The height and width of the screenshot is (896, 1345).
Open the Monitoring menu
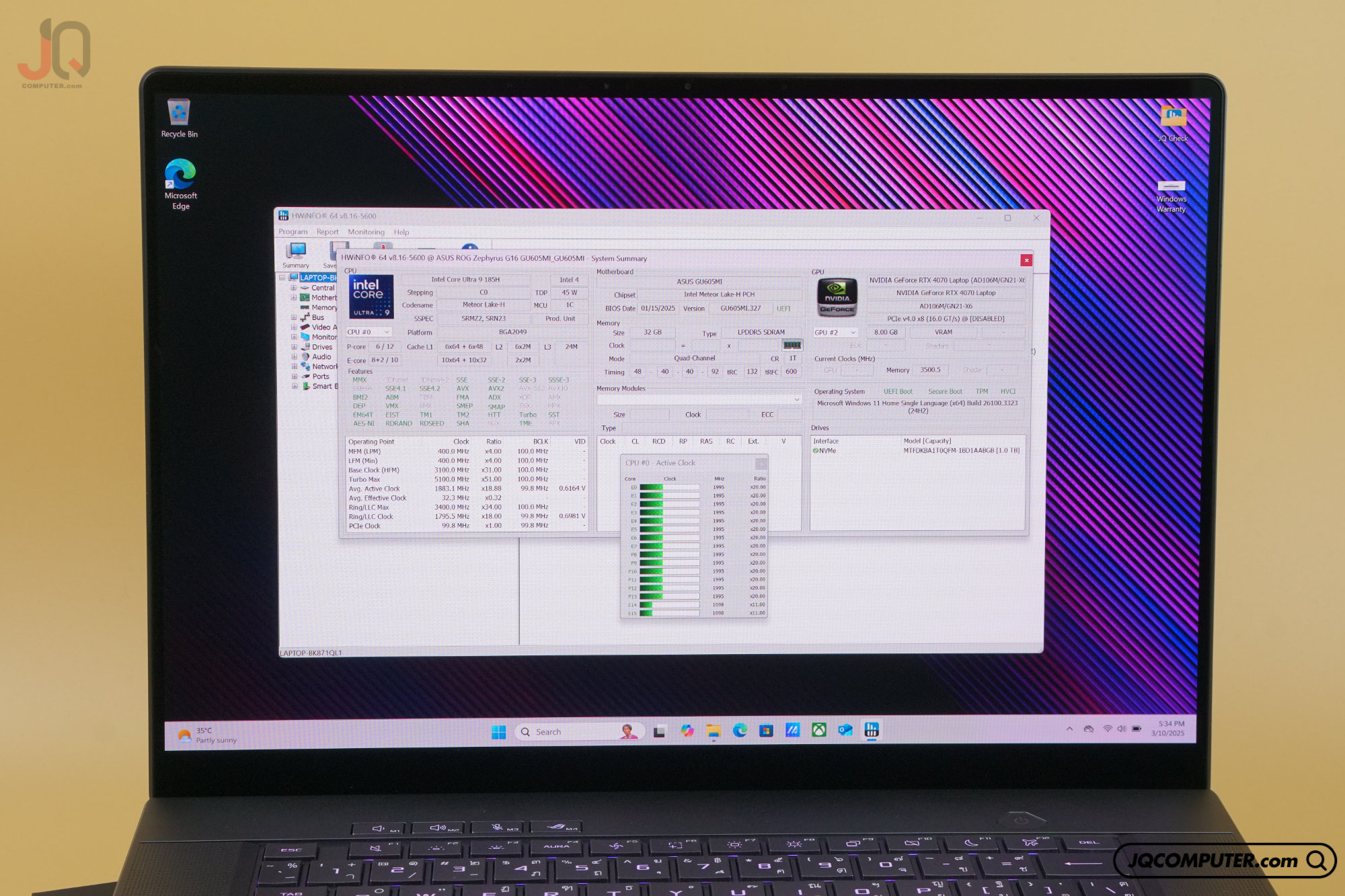point(366,232)
